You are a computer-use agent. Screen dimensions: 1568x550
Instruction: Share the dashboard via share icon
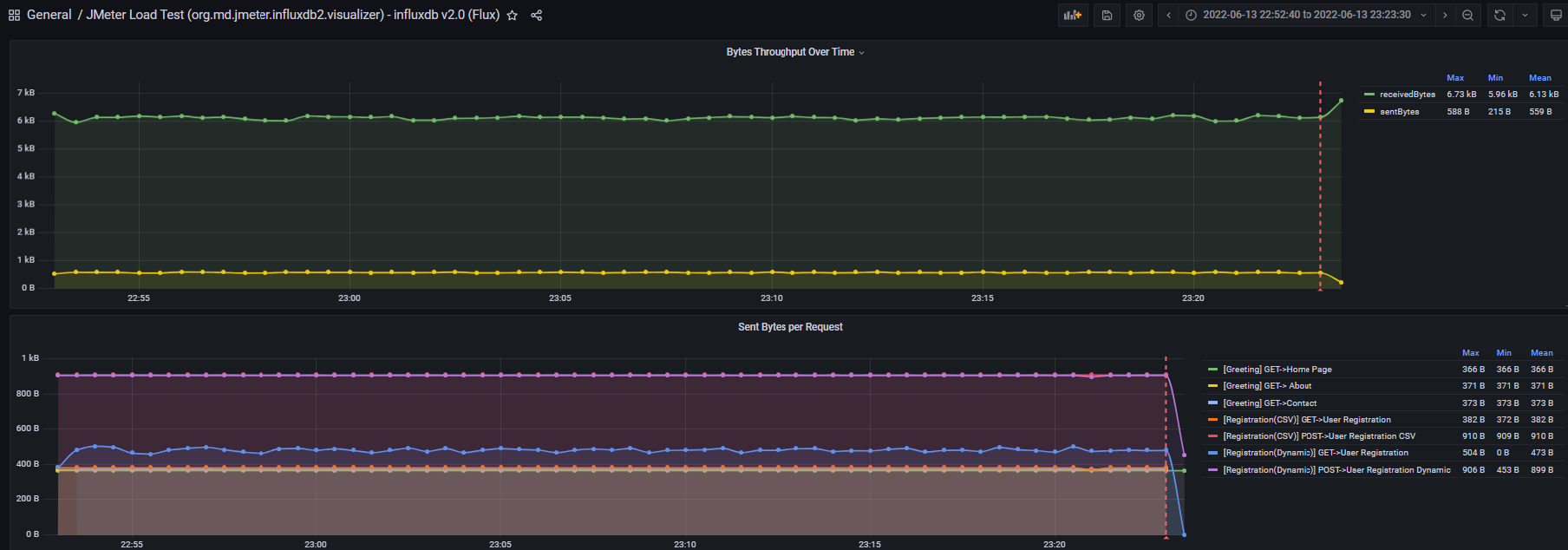point(537,15)
